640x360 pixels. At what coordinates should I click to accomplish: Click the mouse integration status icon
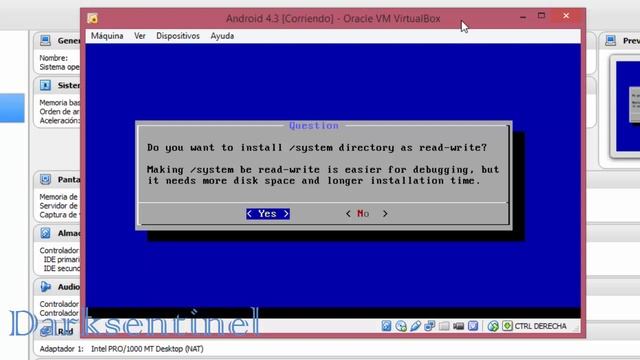(x=493, y=326)
